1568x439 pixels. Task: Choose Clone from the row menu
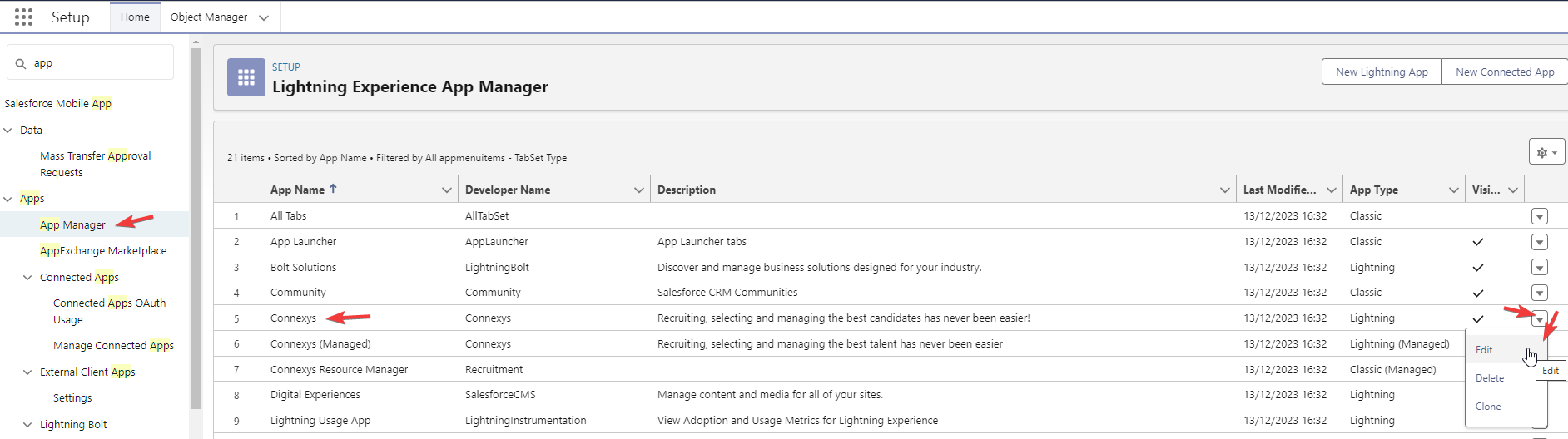click(1488, 407)
